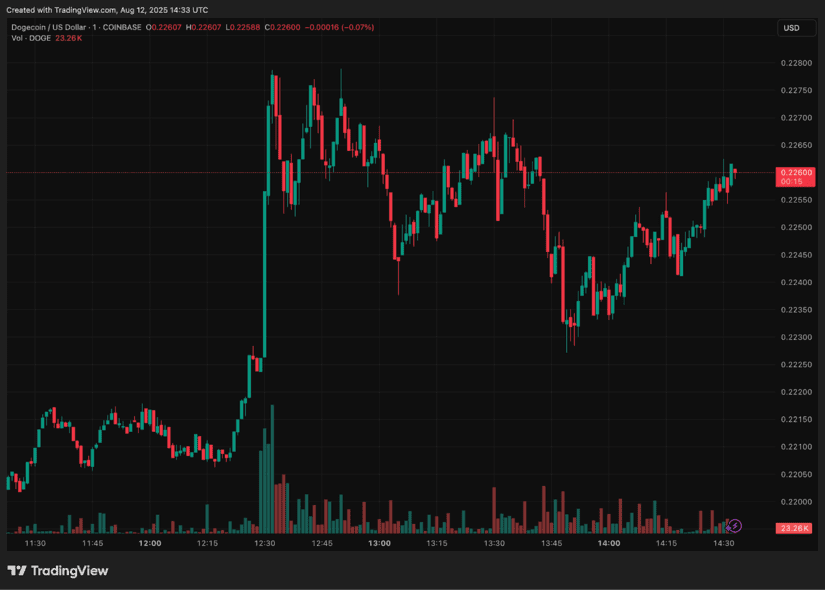
Task: Click the red 23.26K volume axis label
Action: tap(794, 528)
